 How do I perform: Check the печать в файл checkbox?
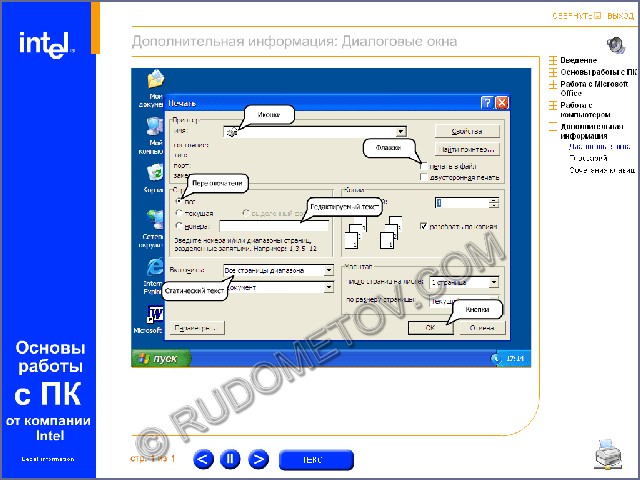[424, 166]
